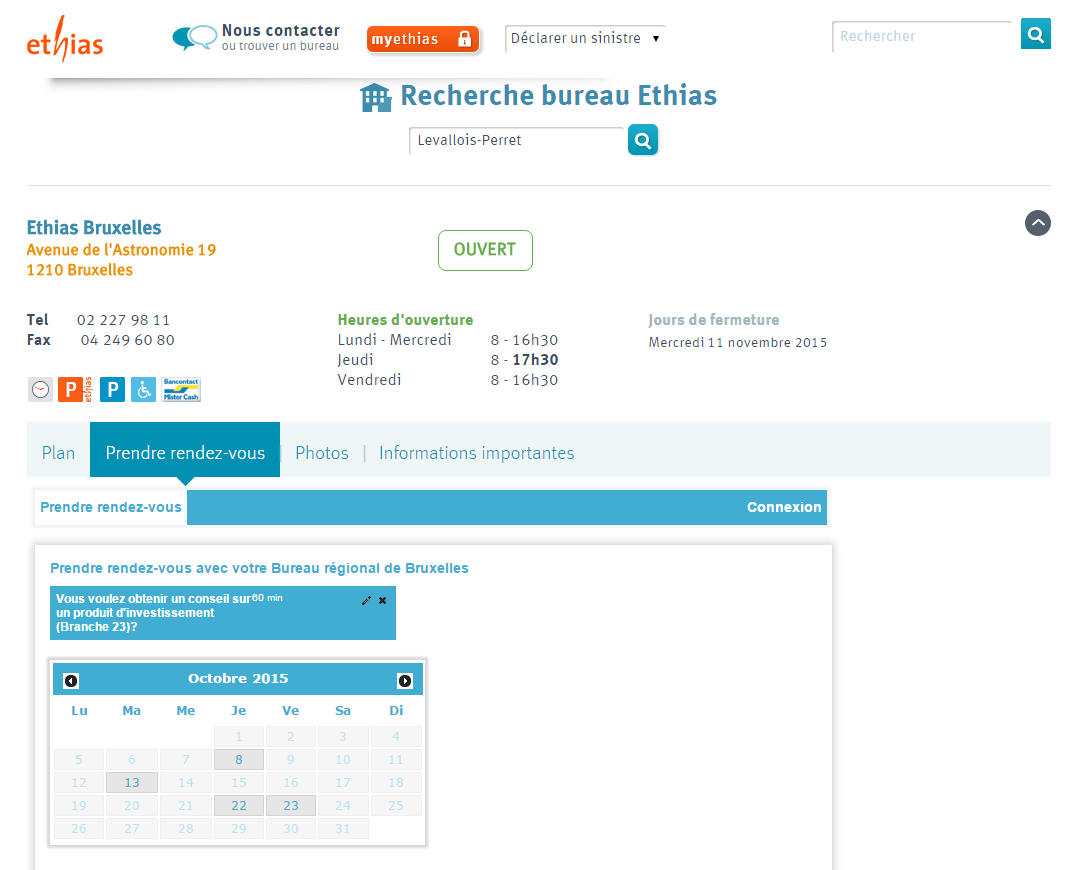Click the top site search magnifier button
This screenshot has width=1083, height=870.
(x=1035, y=34)
